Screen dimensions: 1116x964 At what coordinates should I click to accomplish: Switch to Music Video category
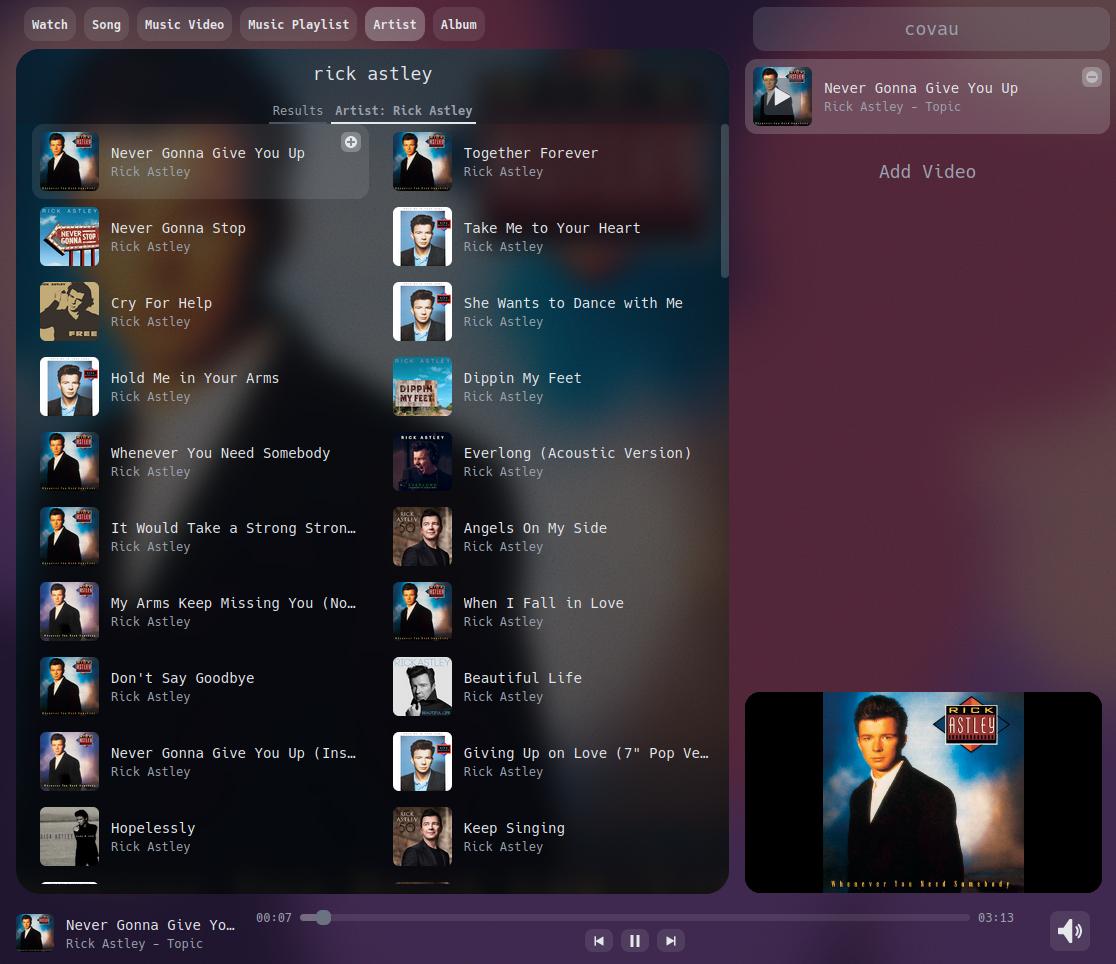[x=184, y=24]
